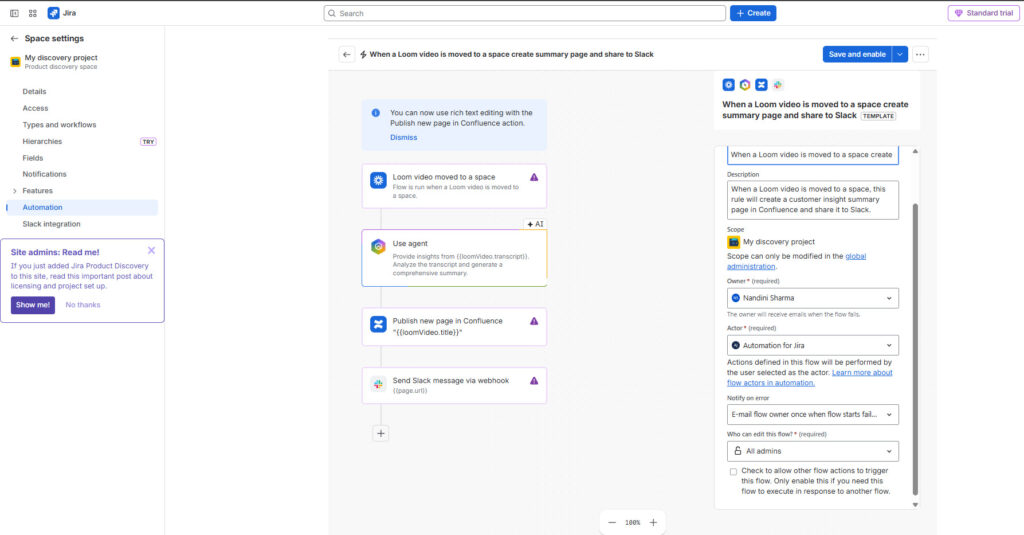Click the agent hexagon icon in header panel
Viewport: 1024px width, 535px height.
pos(745,85)
